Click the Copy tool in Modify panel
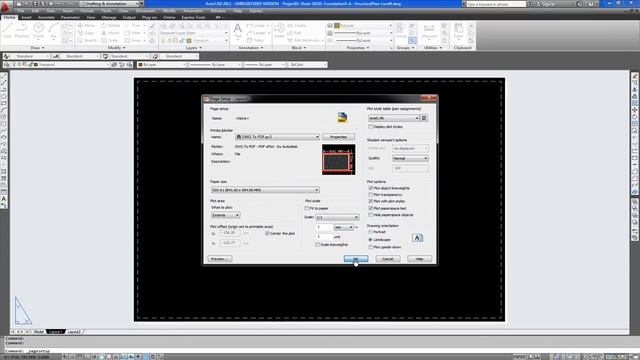The width and height of the screenshot is (640, 360). (x=86, y=33)
